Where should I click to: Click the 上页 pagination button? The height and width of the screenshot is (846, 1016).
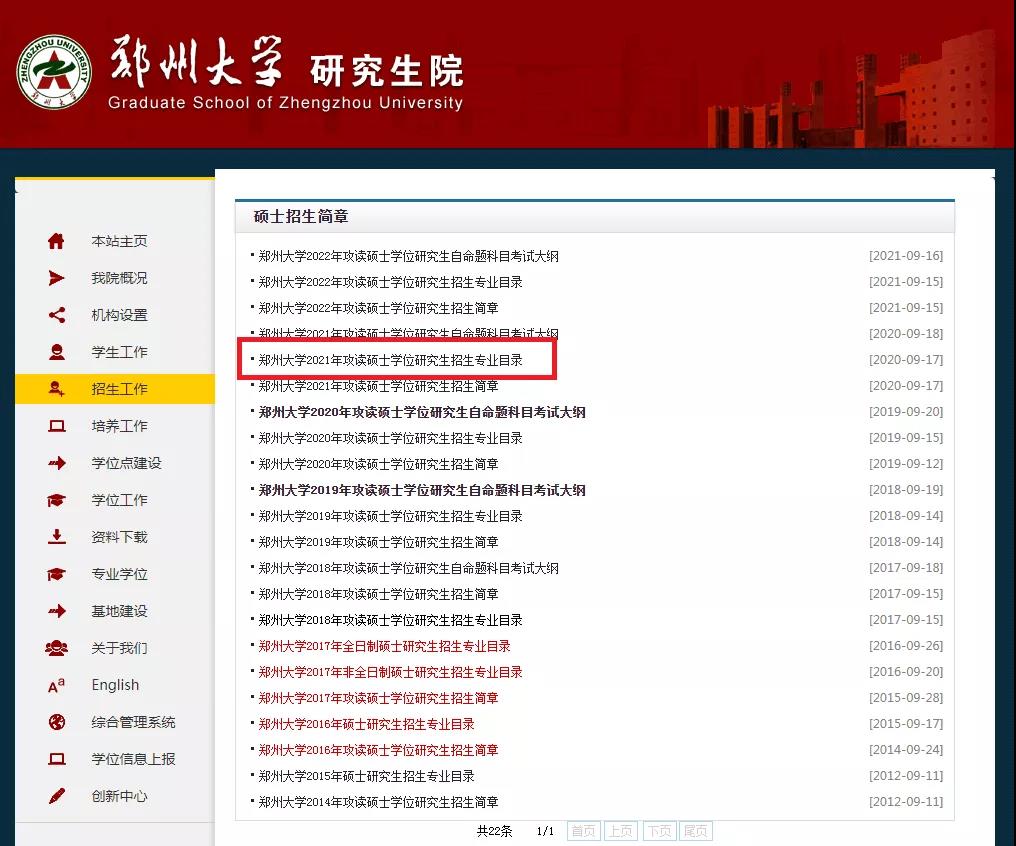tap(621, 830)
